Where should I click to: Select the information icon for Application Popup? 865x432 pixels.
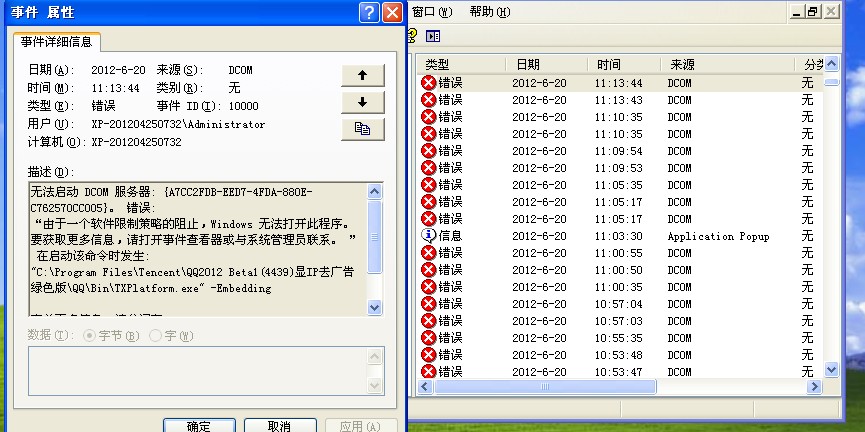click(428, 236)
